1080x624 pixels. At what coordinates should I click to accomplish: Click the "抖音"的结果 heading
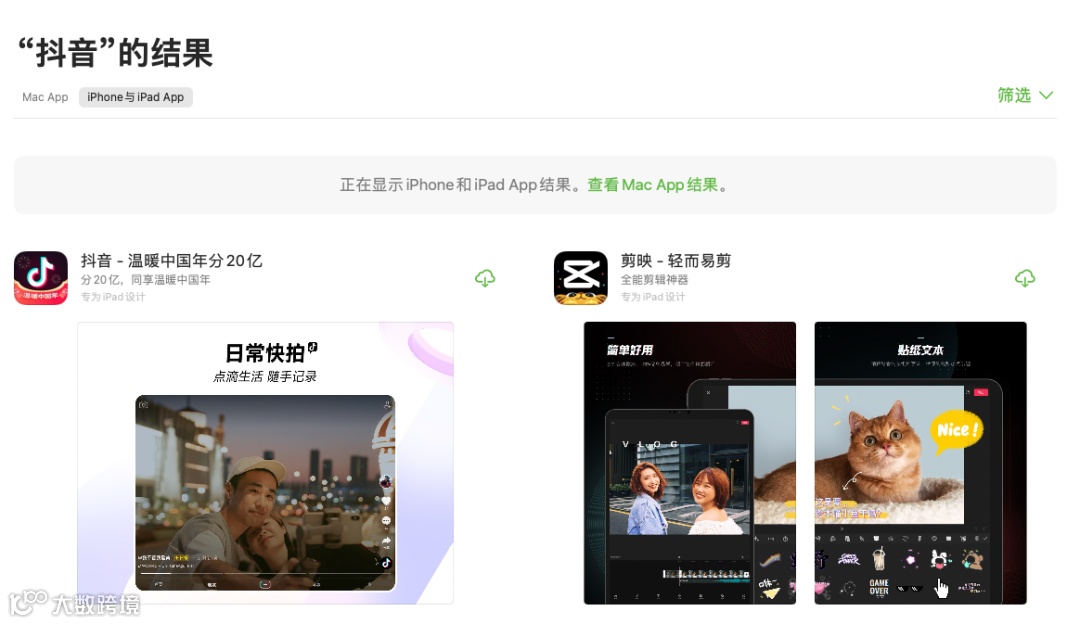point(115,52)
